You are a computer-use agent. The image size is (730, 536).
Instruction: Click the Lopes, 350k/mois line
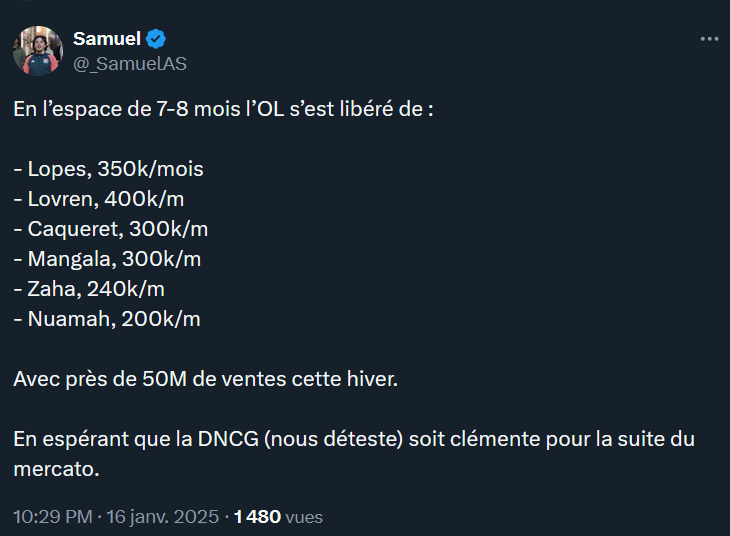pyautogui.click(x=109, y=169)
